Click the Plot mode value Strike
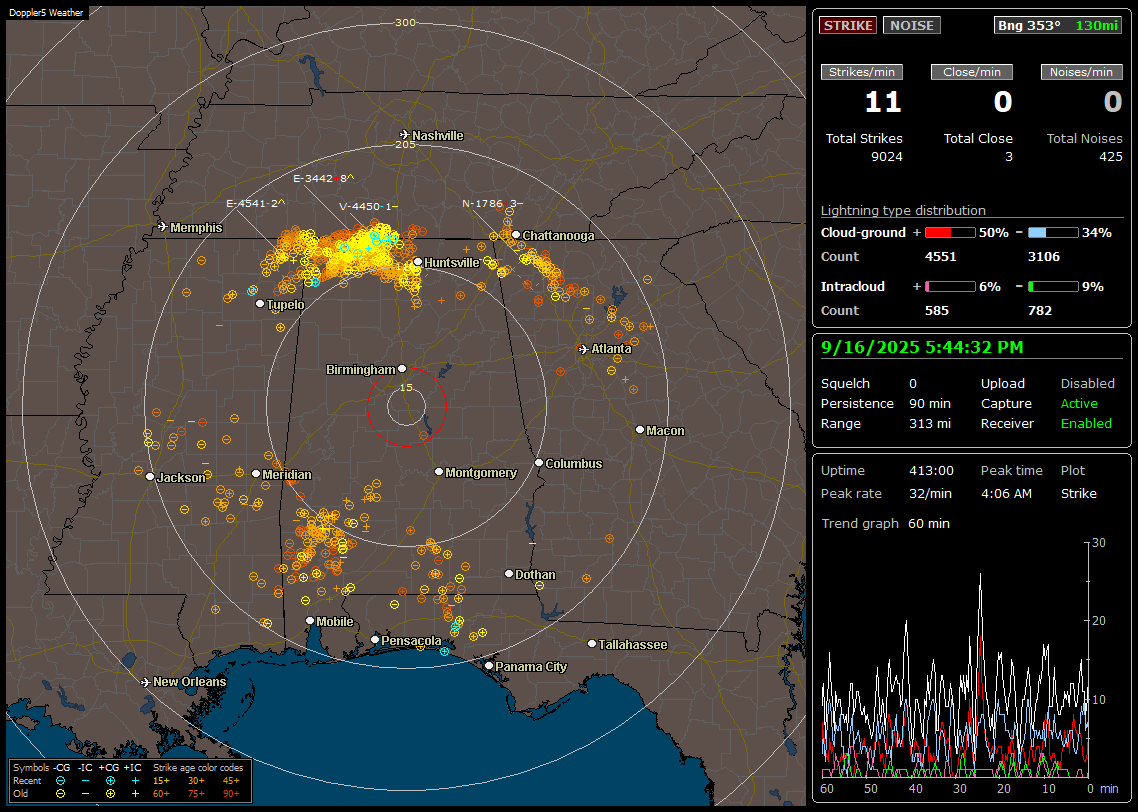 tap(1078, 493)
